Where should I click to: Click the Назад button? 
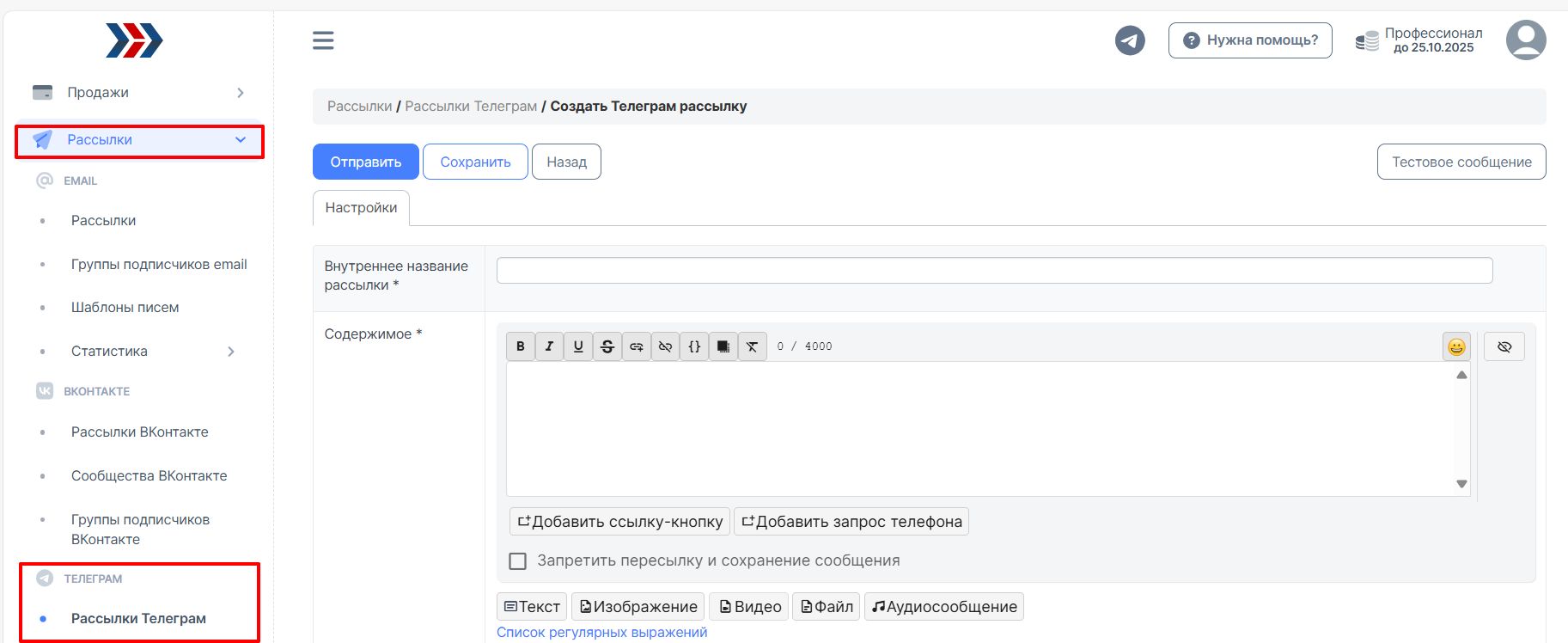566,162
